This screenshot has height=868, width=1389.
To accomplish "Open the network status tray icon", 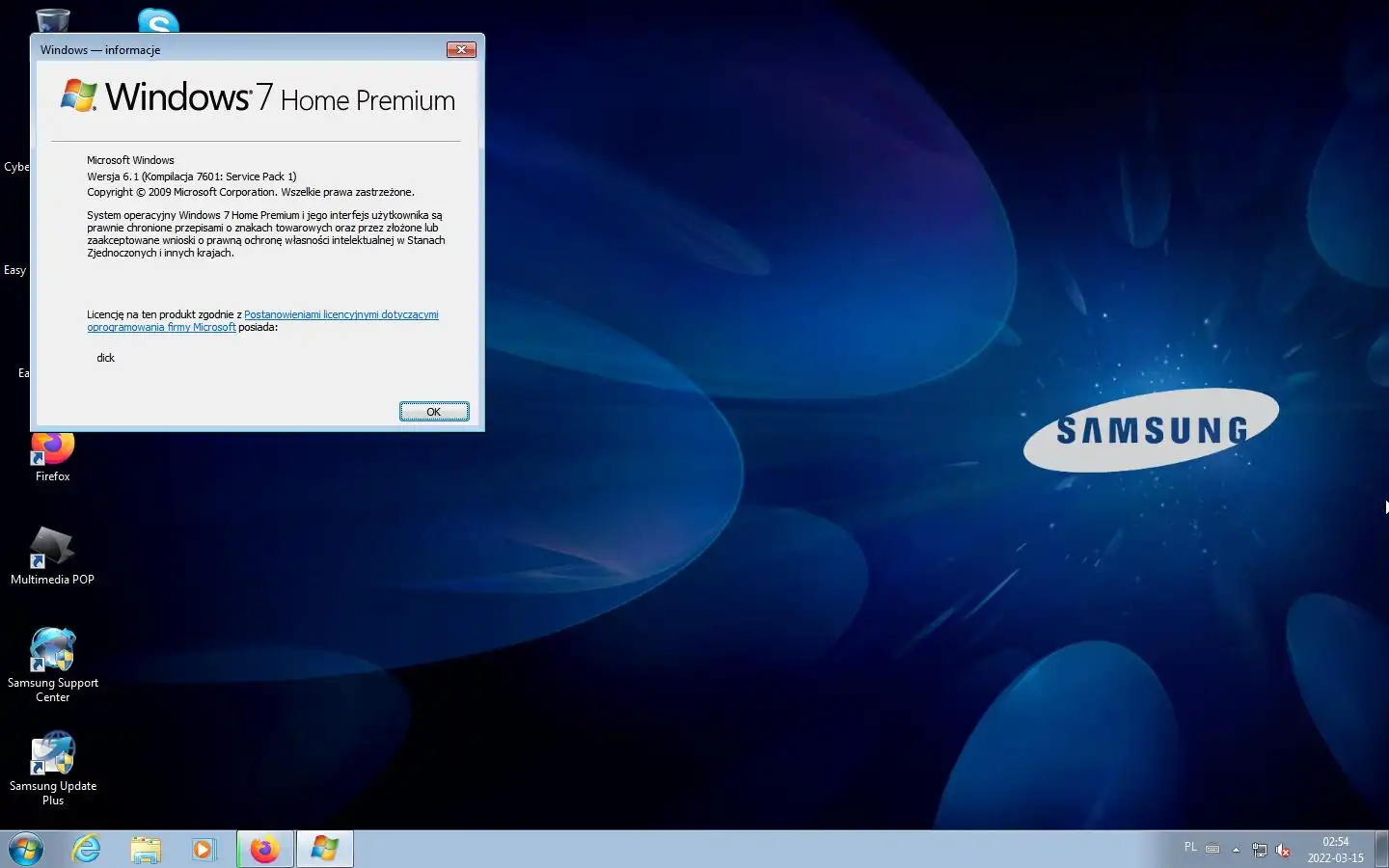I will pos(1260,850).
